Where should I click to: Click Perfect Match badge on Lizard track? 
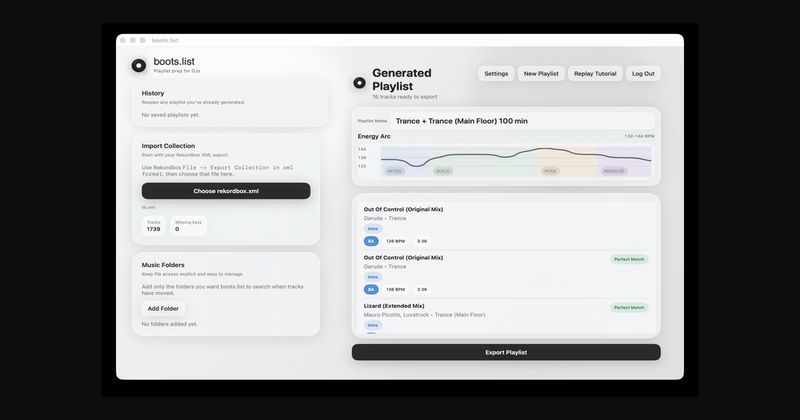(x=630, y=307)
